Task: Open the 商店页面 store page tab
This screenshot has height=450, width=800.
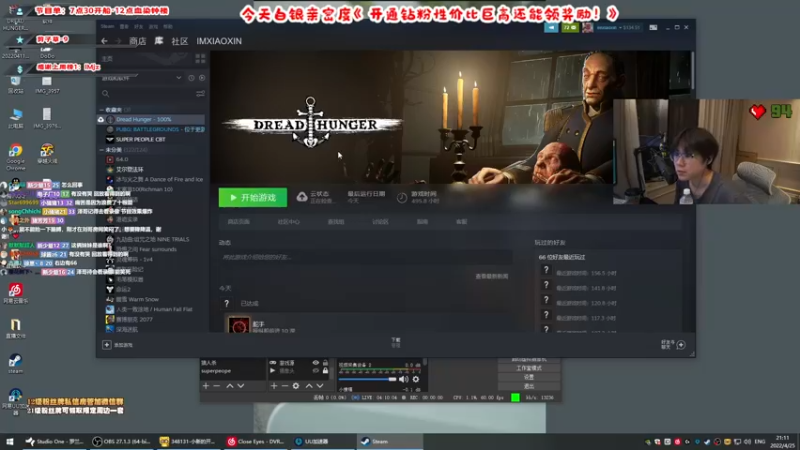Action: pos(238,222)
